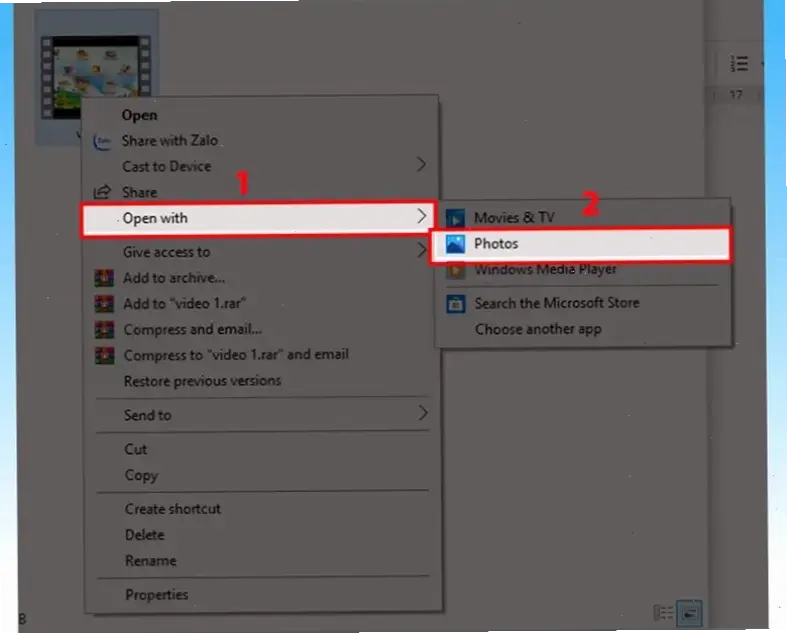Click WinRAR icon next to Add to archive
Screen dimensions: 787x633
click(x=104, y=278)
